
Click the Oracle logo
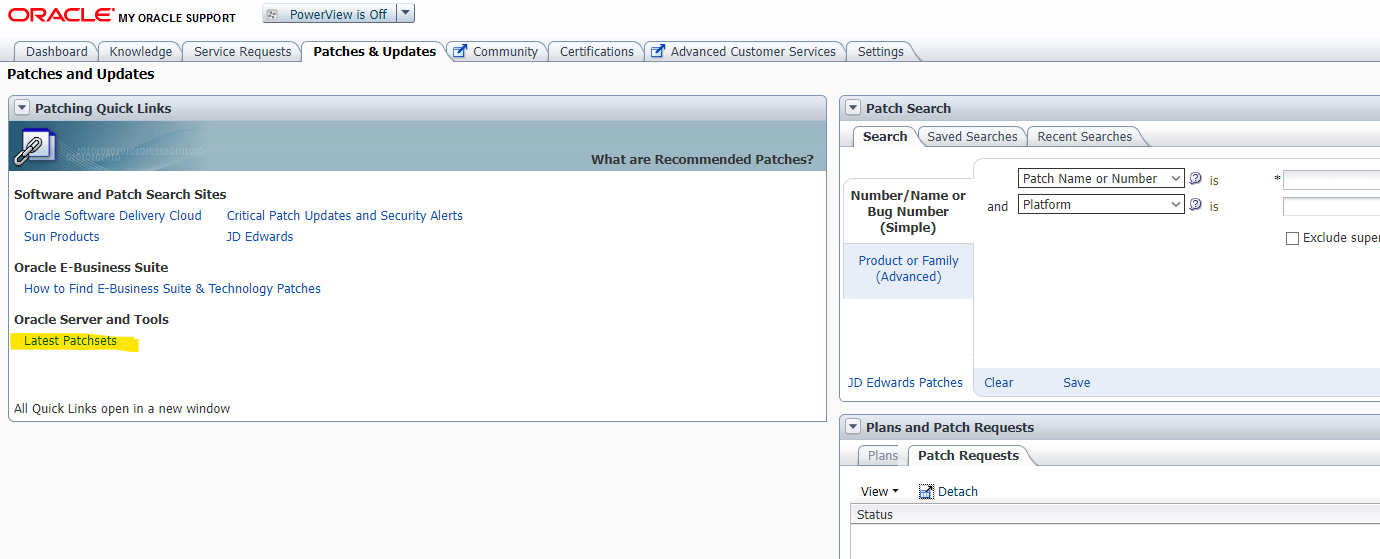point(61,15)
